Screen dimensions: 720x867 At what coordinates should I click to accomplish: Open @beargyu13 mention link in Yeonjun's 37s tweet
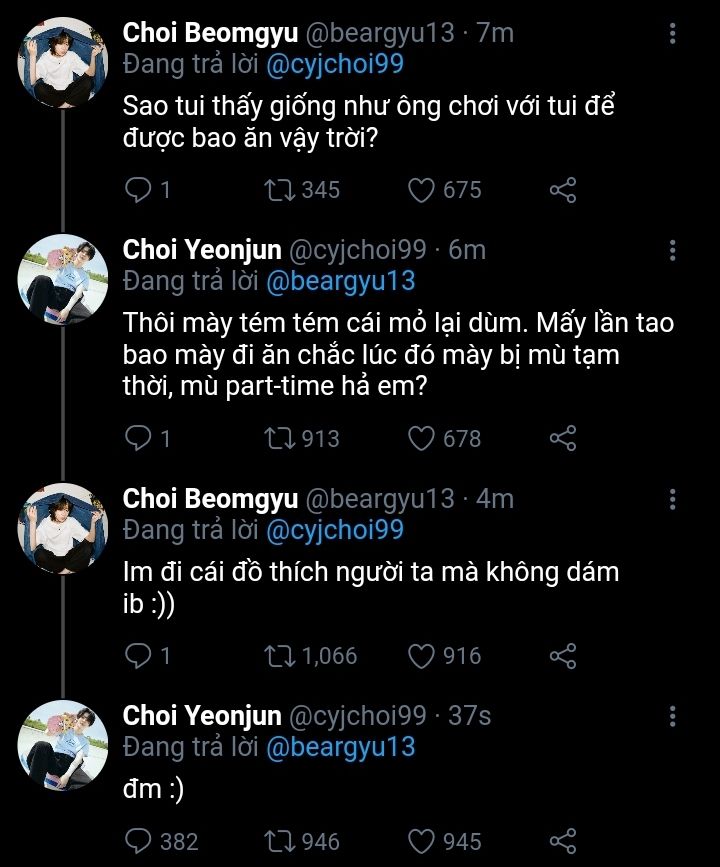(x=340, y=747)
